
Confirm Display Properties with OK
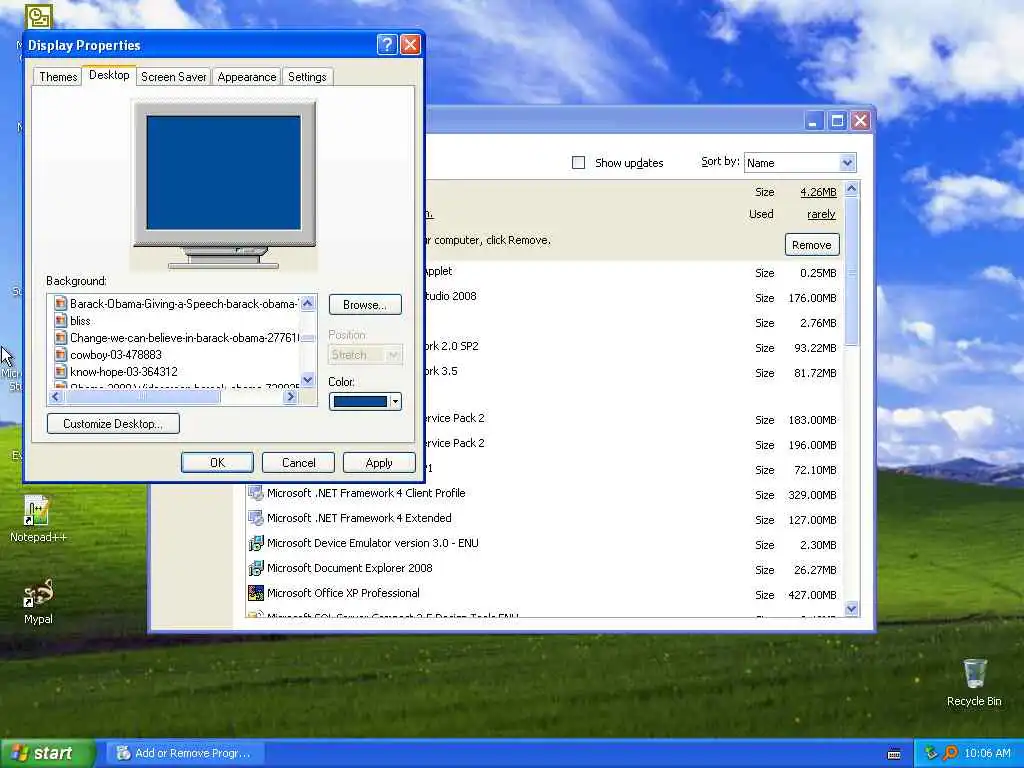click(217, 462)
